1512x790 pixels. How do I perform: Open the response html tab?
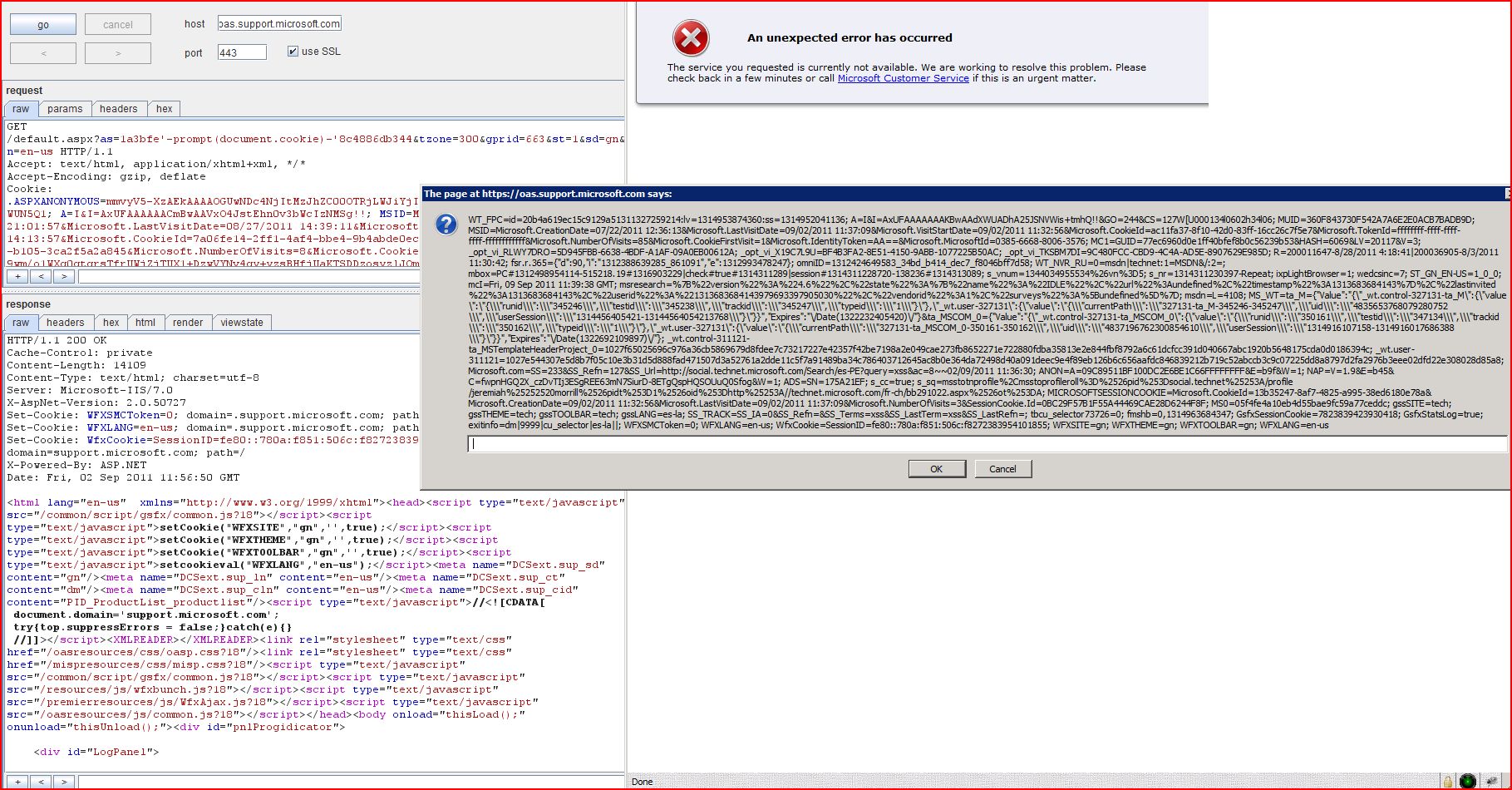click(x=145, y=323)
